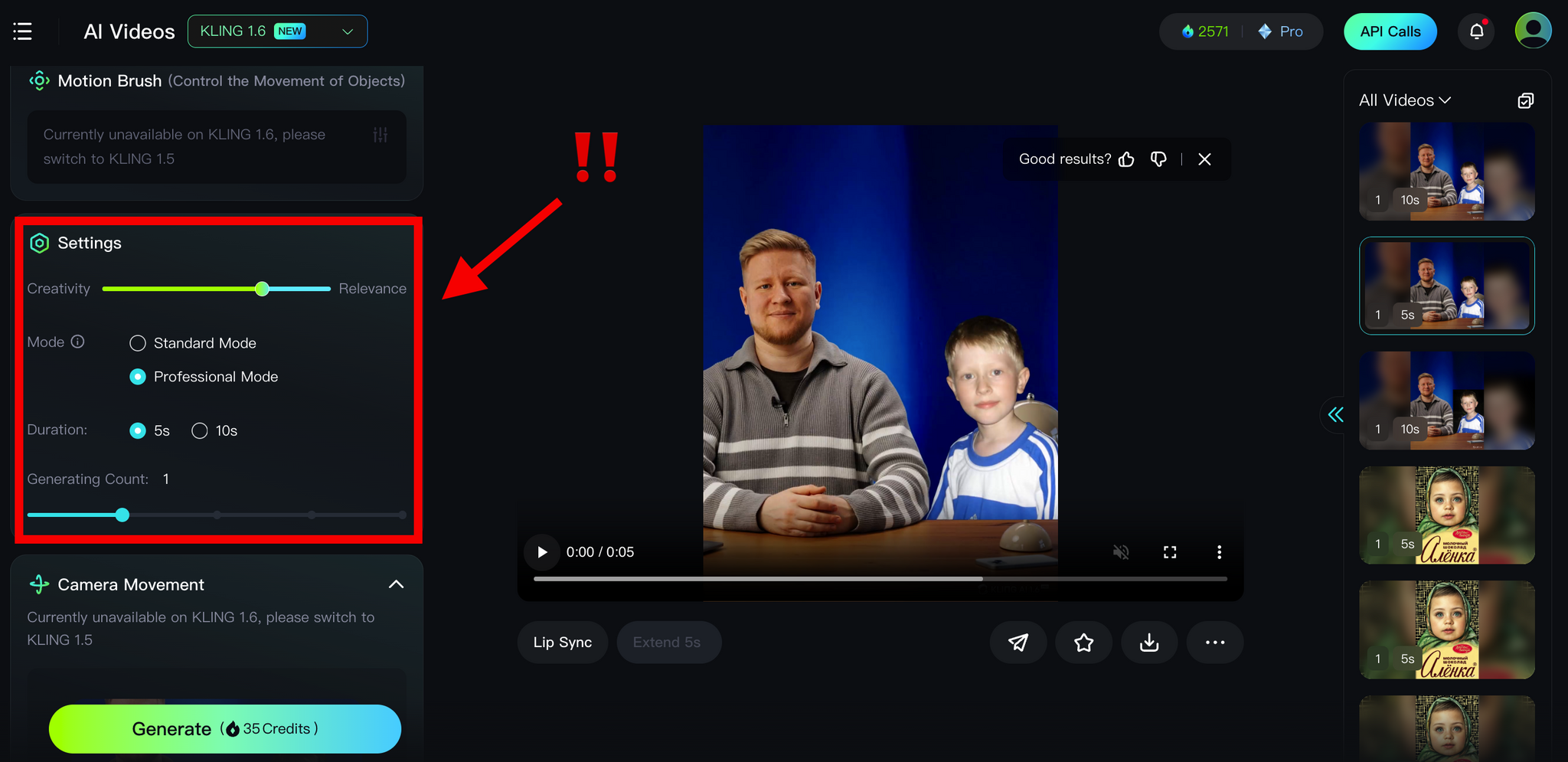Open more options below the video
The image size is (1568, 762).
pos(1214,643)
